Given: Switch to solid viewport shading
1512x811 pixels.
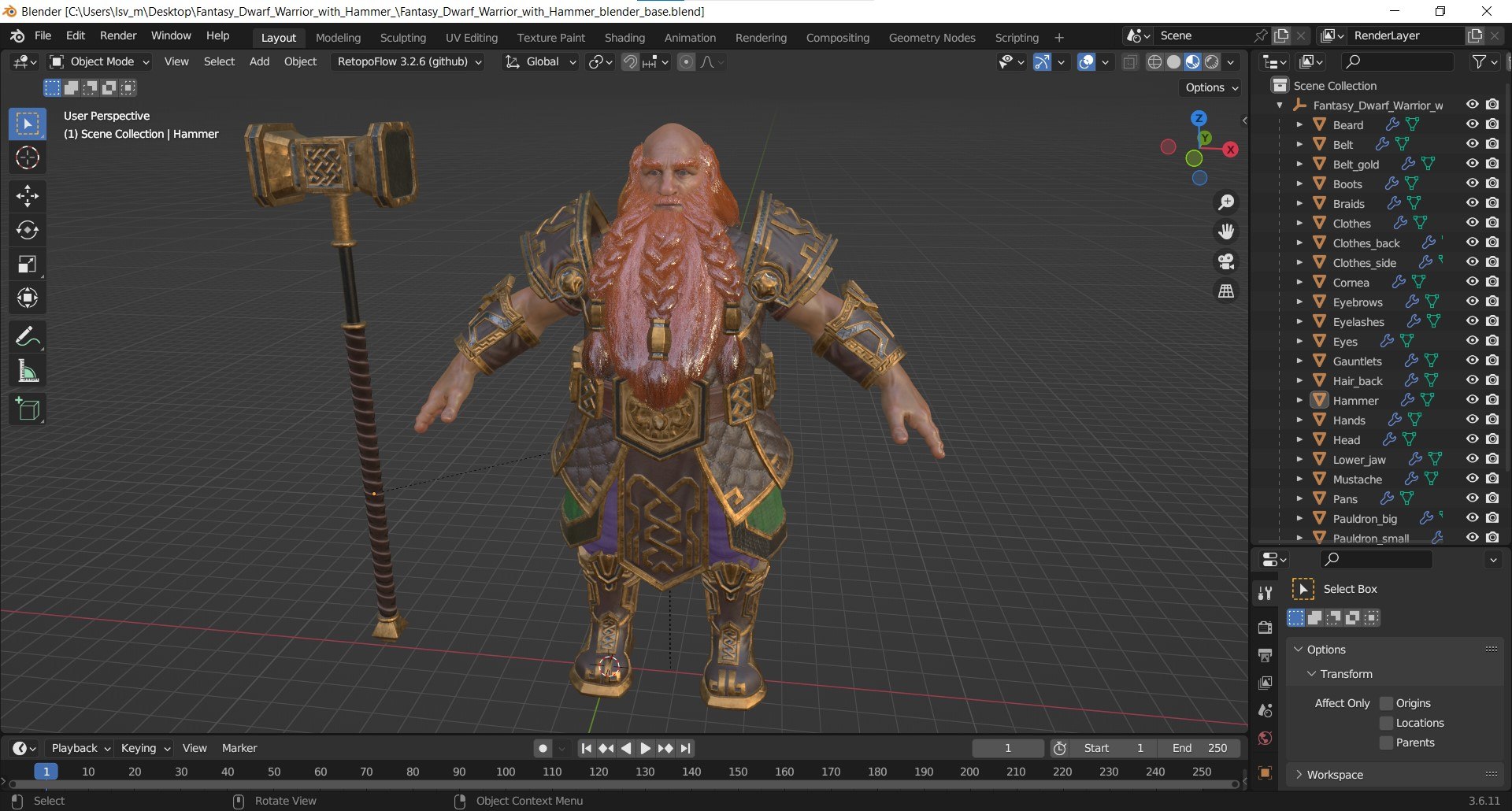Looking at the screenshot, I should [x=1173, y=62].
